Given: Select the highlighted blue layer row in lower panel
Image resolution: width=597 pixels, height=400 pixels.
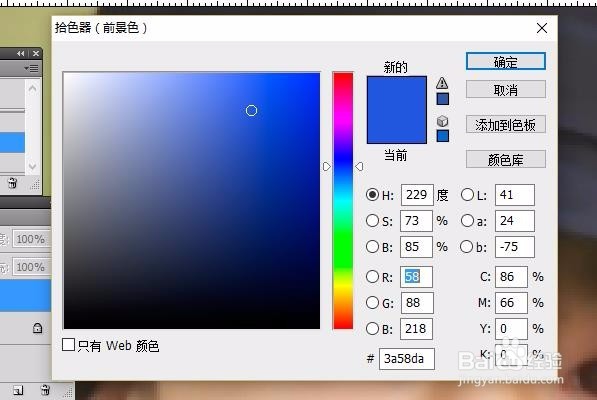Looking at the screenshot, I should pyautogui.click(x=26, y=296).
